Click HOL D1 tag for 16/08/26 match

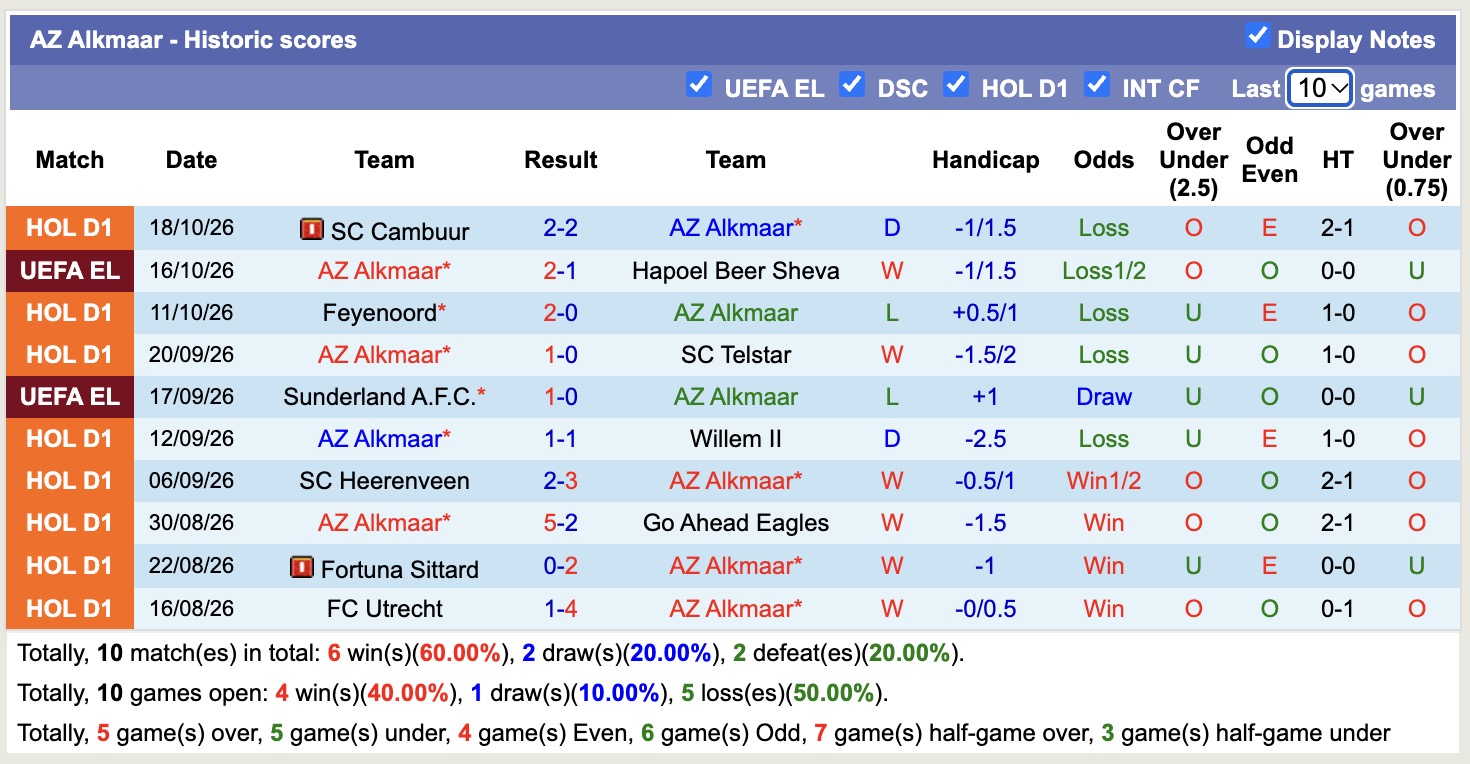[70, 608]
